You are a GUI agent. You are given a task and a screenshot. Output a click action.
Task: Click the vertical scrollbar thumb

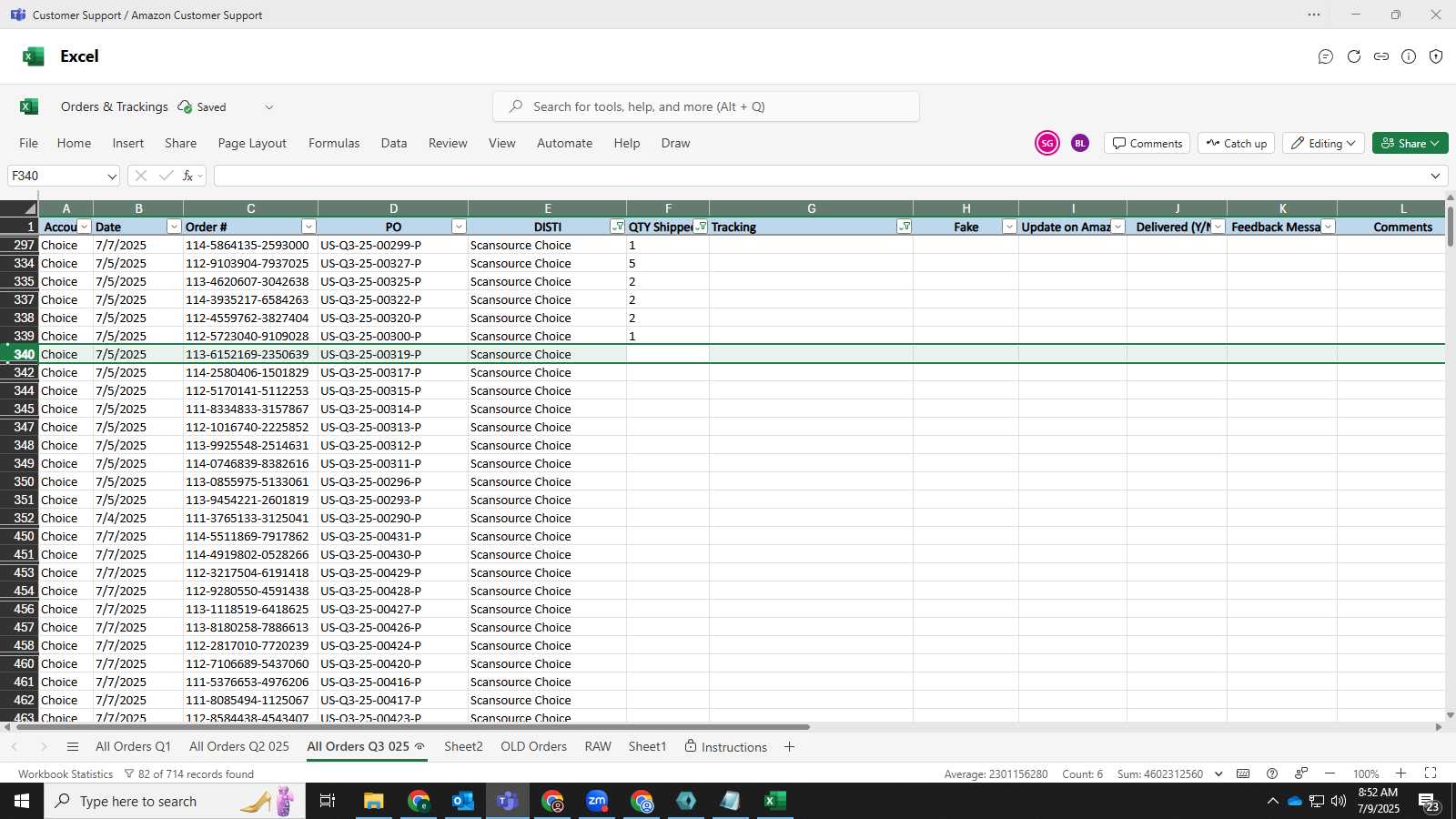[1451, 226]
